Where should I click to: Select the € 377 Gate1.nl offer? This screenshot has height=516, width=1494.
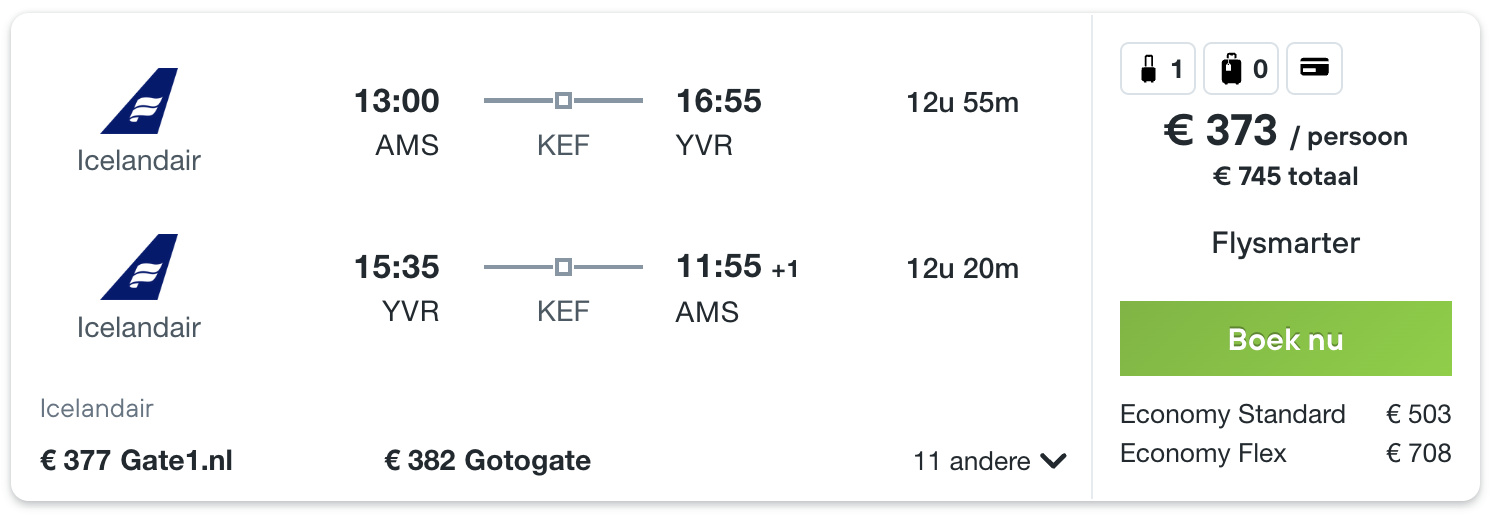tap(136, 461)
